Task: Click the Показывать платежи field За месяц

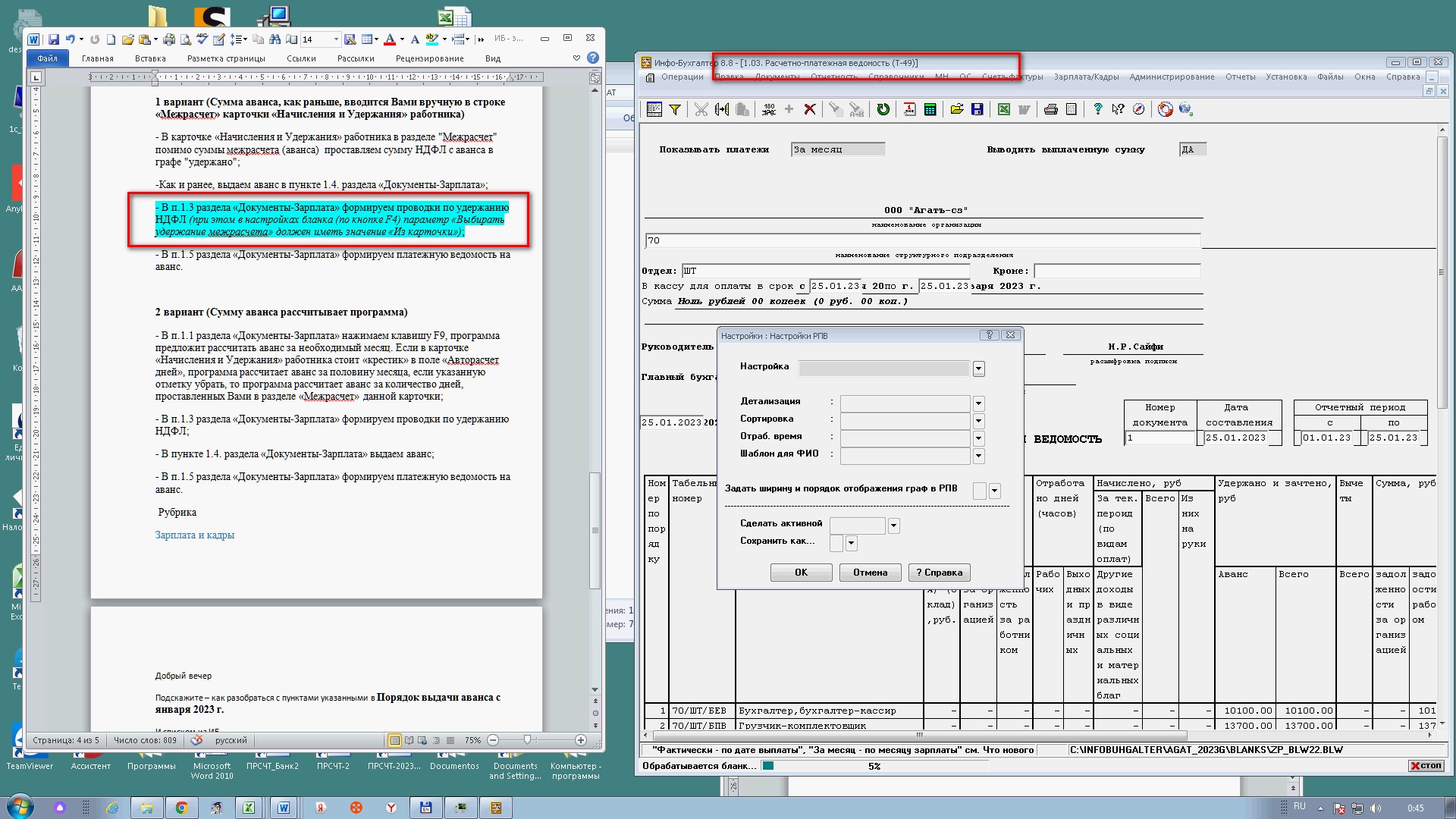Action: [838, 149]
